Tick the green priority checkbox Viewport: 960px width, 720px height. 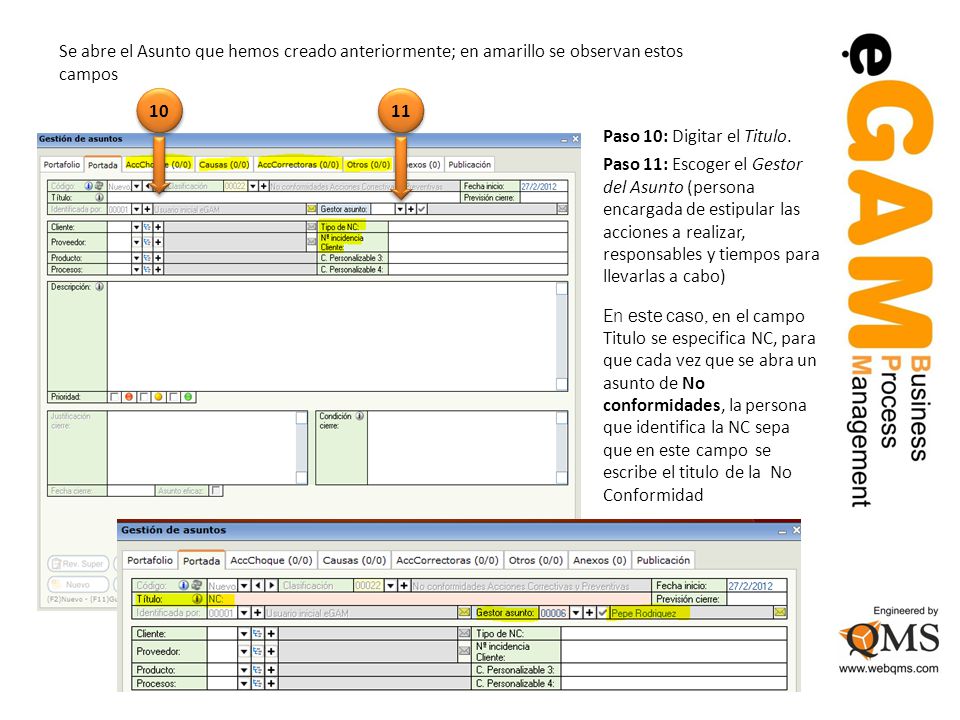coord(174,397)
